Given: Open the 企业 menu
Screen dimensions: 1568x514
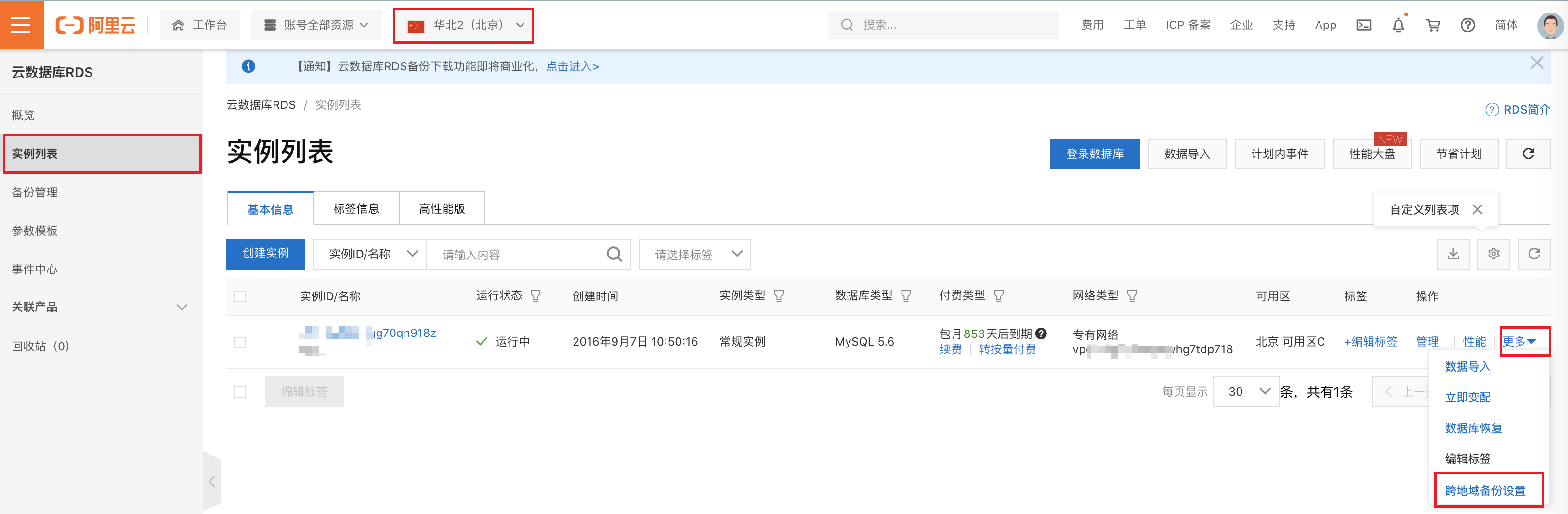Looking at the screenshot, I should 1241,25.
